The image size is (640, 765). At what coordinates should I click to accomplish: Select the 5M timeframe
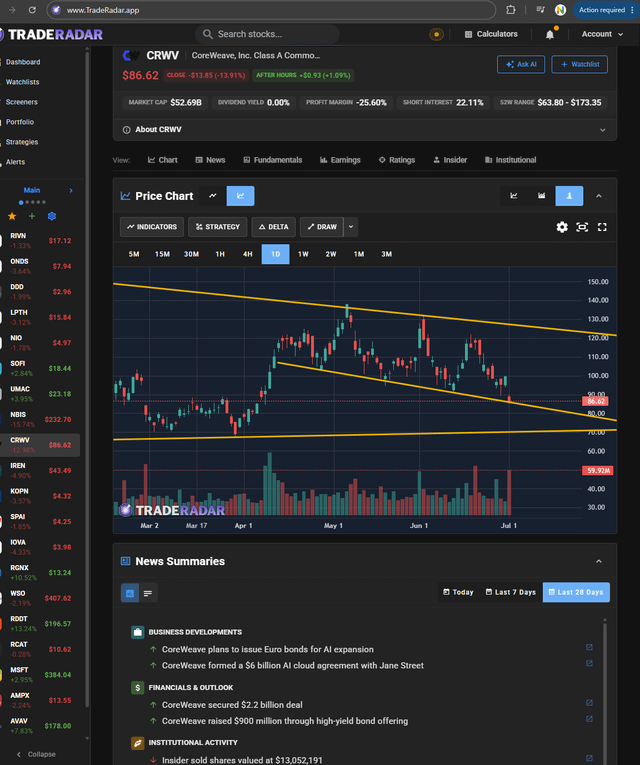pyautogui.click(x=134, y=254)
